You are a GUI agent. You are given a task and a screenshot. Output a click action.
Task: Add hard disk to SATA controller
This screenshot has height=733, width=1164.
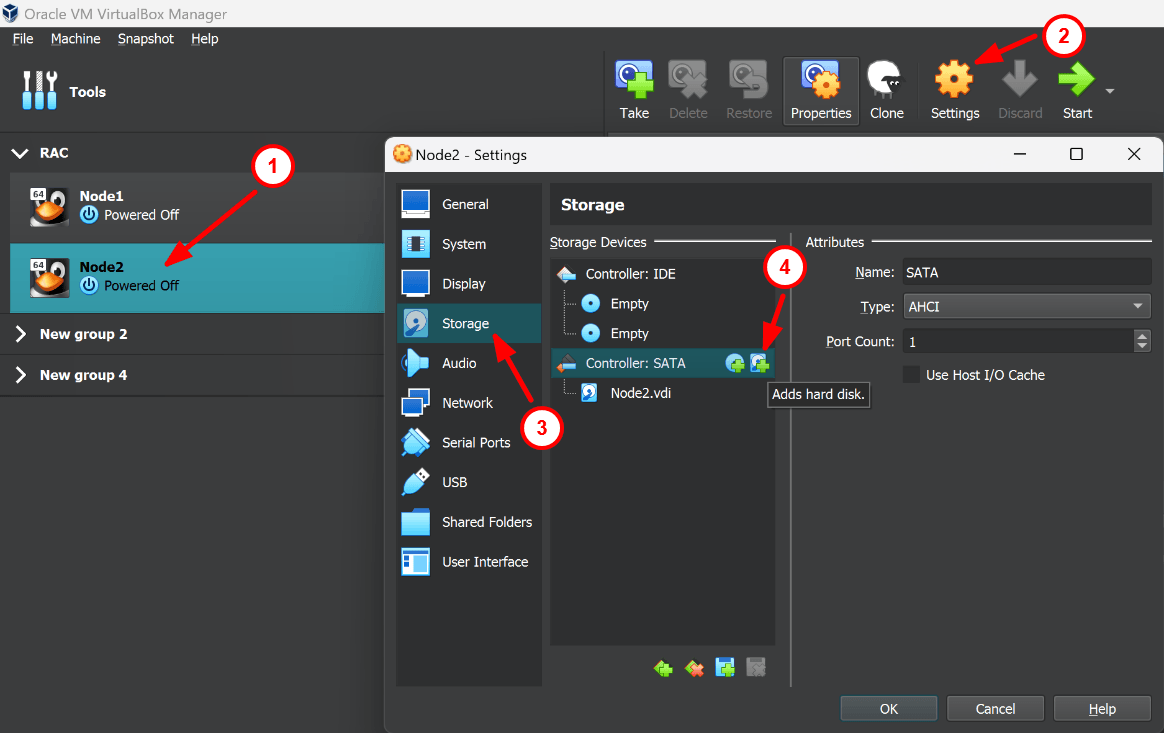[x=760, y=364]
